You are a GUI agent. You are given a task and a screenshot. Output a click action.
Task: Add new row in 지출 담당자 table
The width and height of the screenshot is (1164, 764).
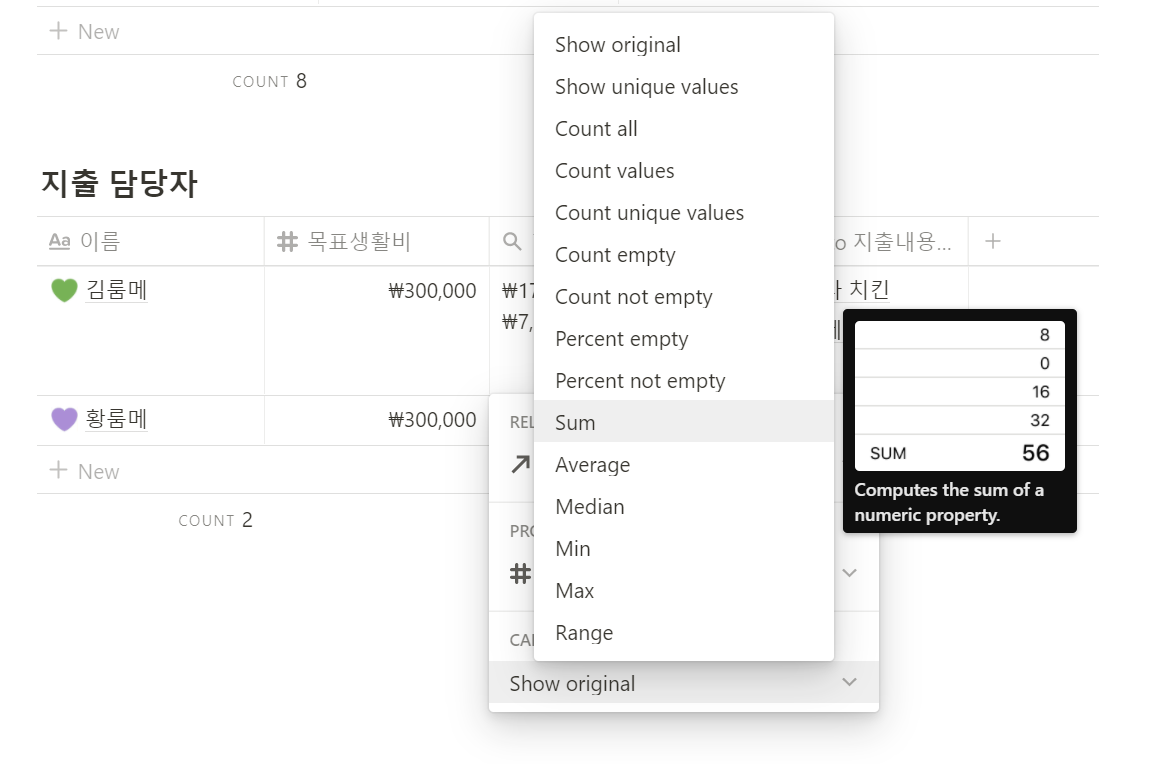coord(84,471)
